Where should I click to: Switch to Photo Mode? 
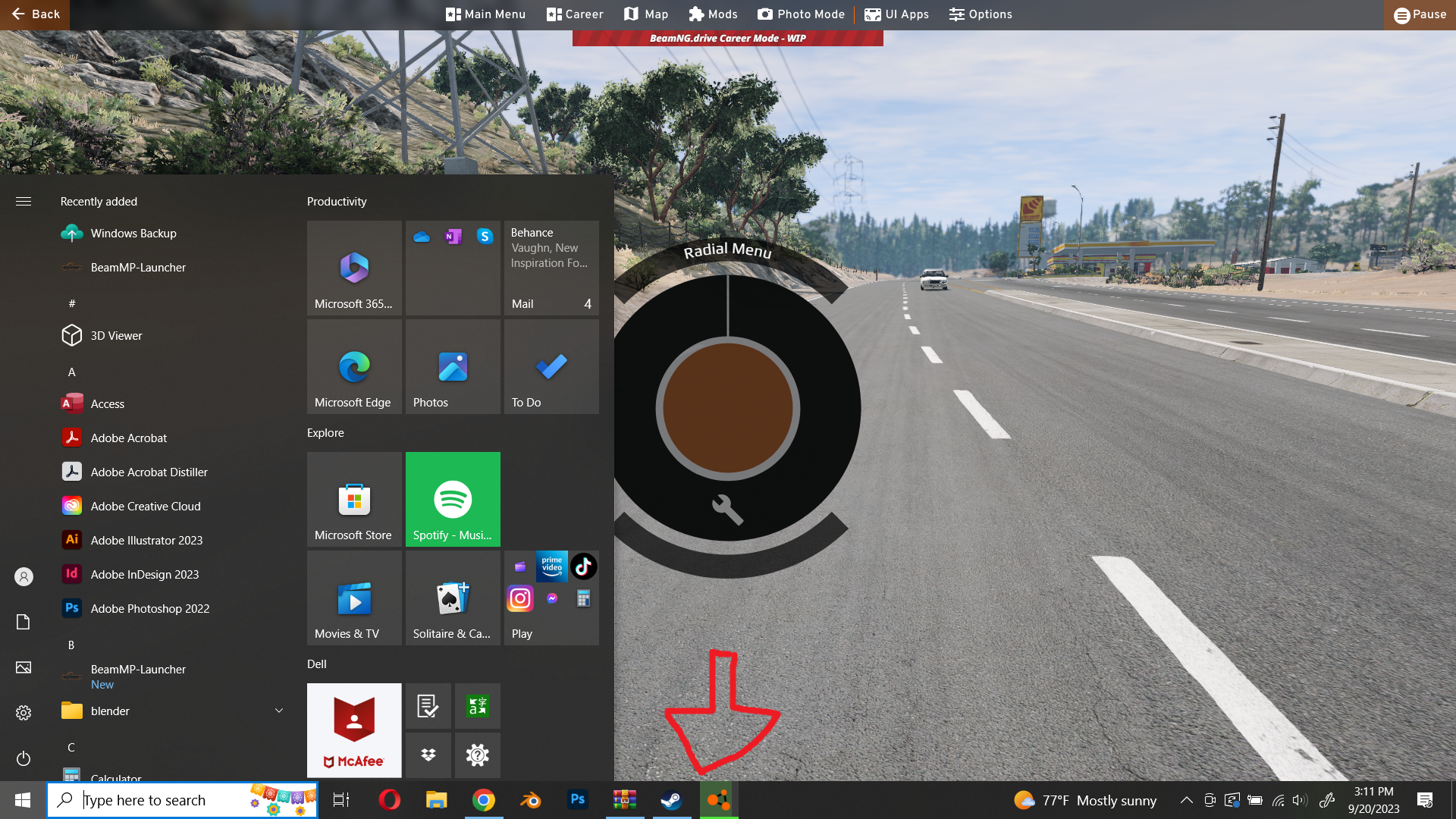coord(801,14)
